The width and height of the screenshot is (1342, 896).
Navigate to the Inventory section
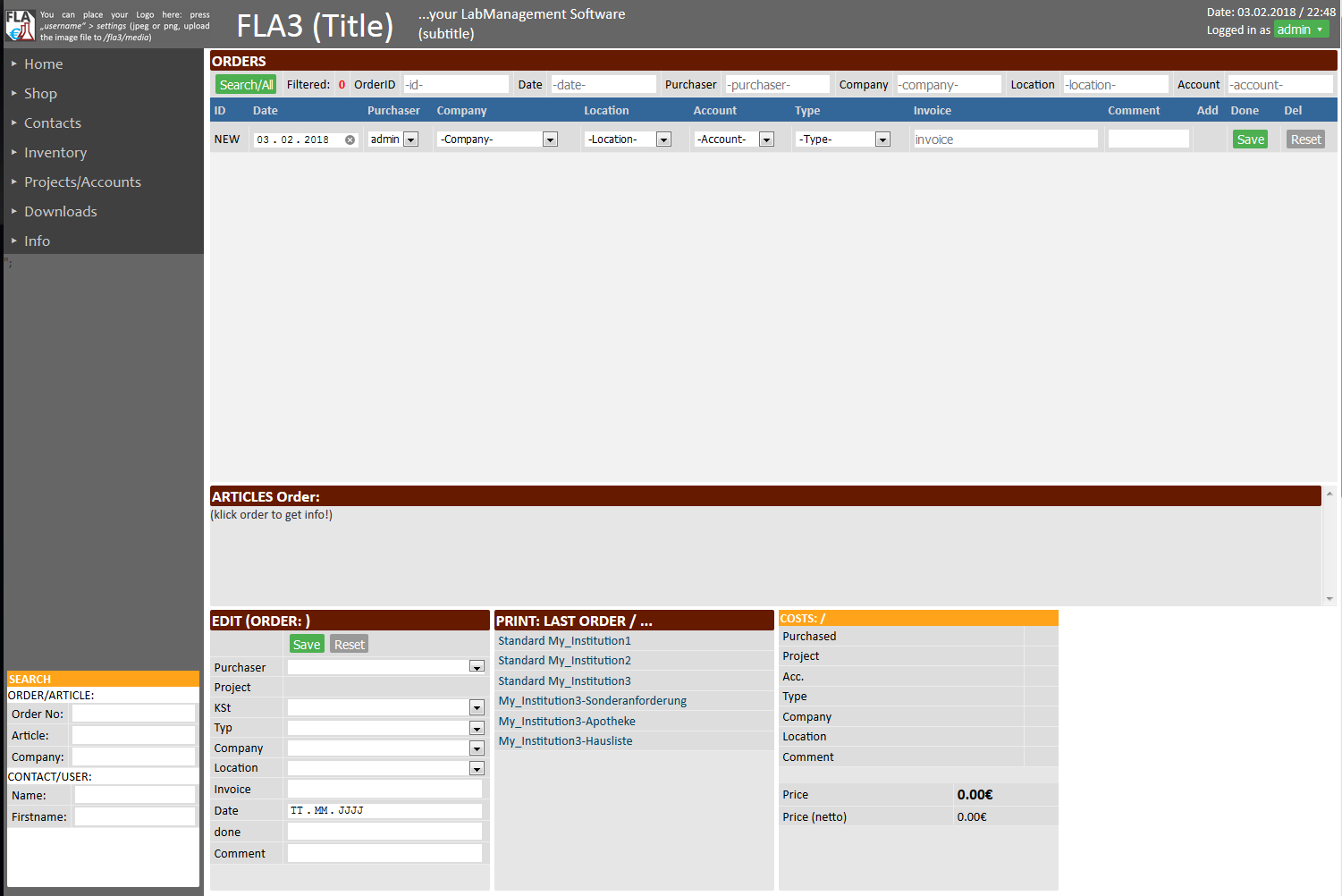(x=55, y=152)
